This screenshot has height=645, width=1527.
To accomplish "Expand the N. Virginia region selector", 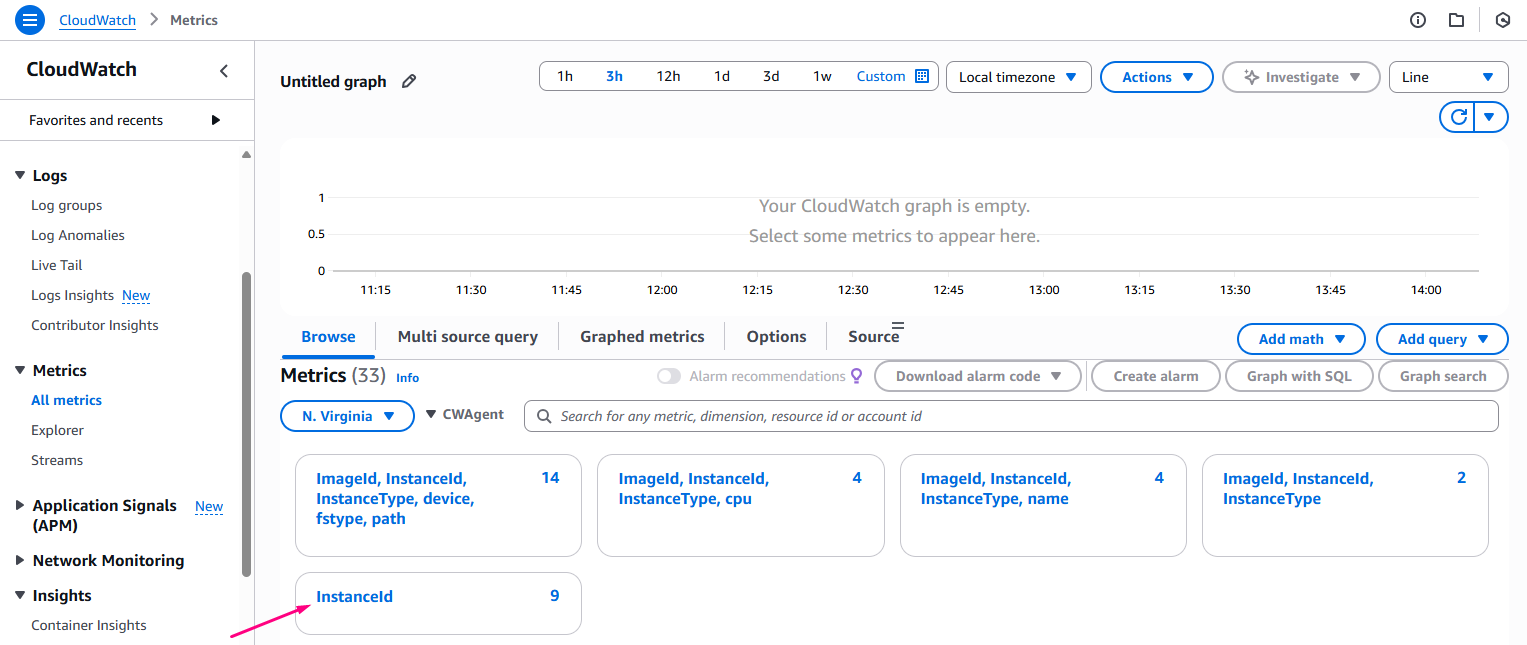I will [x=347, y=416].
